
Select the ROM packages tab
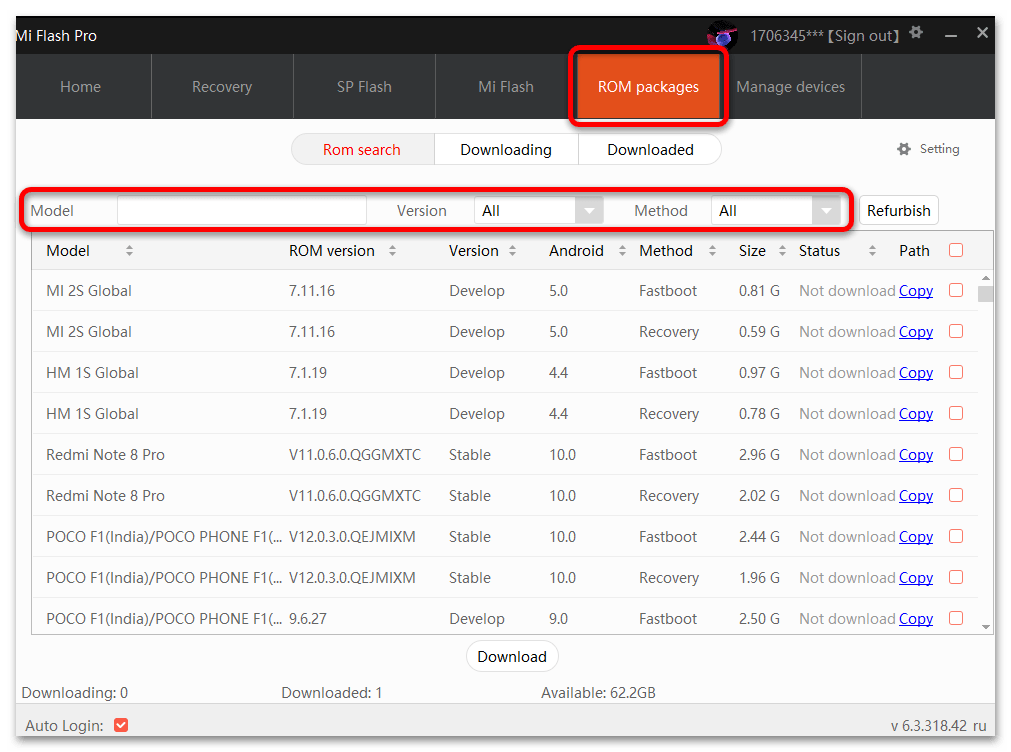click(648, 86)
